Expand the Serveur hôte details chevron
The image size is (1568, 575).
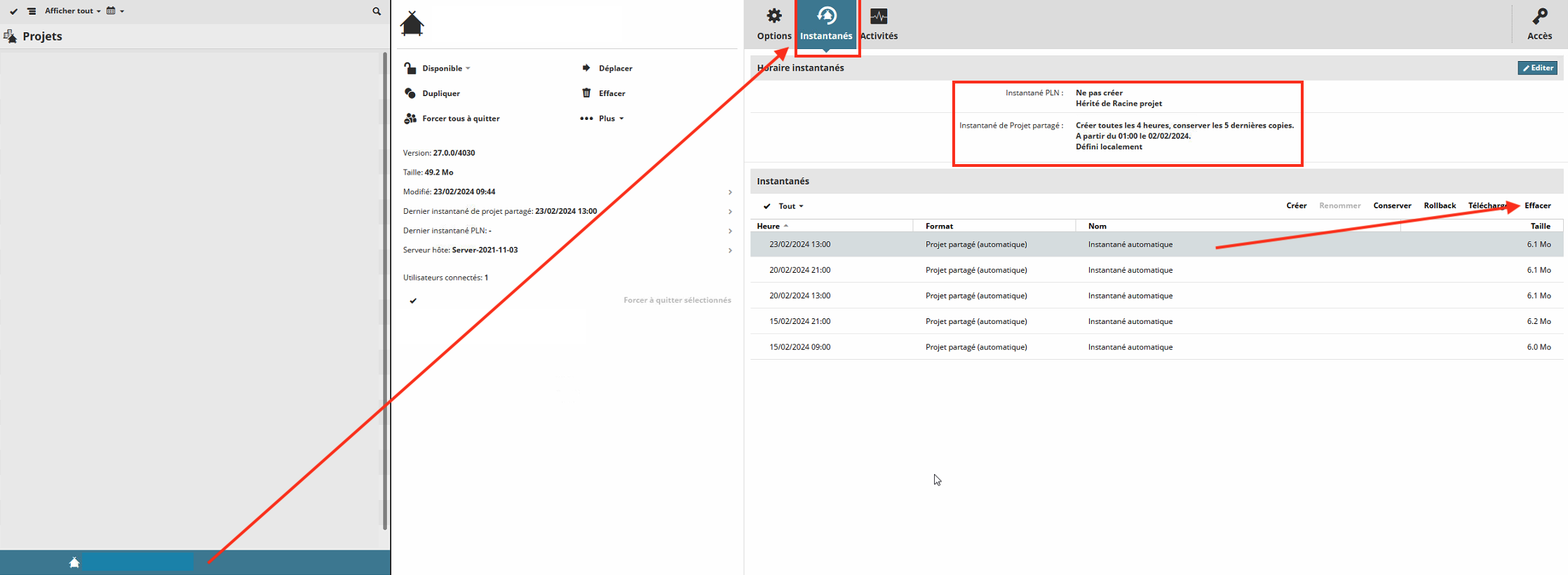pos(730,250)
